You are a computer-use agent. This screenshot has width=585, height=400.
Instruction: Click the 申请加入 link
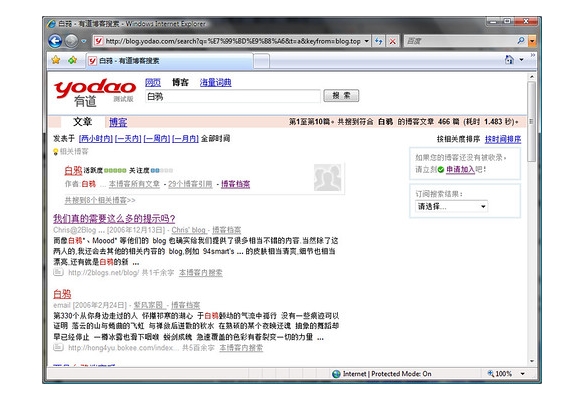[x=460, y=170]
